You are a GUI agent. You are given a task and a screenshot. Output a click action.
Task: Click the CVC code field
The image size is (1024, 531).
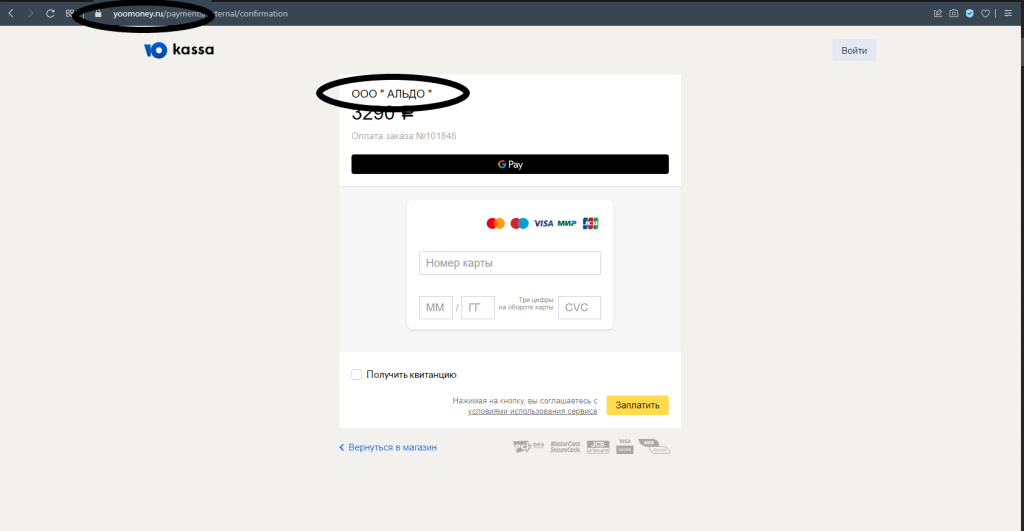click(579, 308)
